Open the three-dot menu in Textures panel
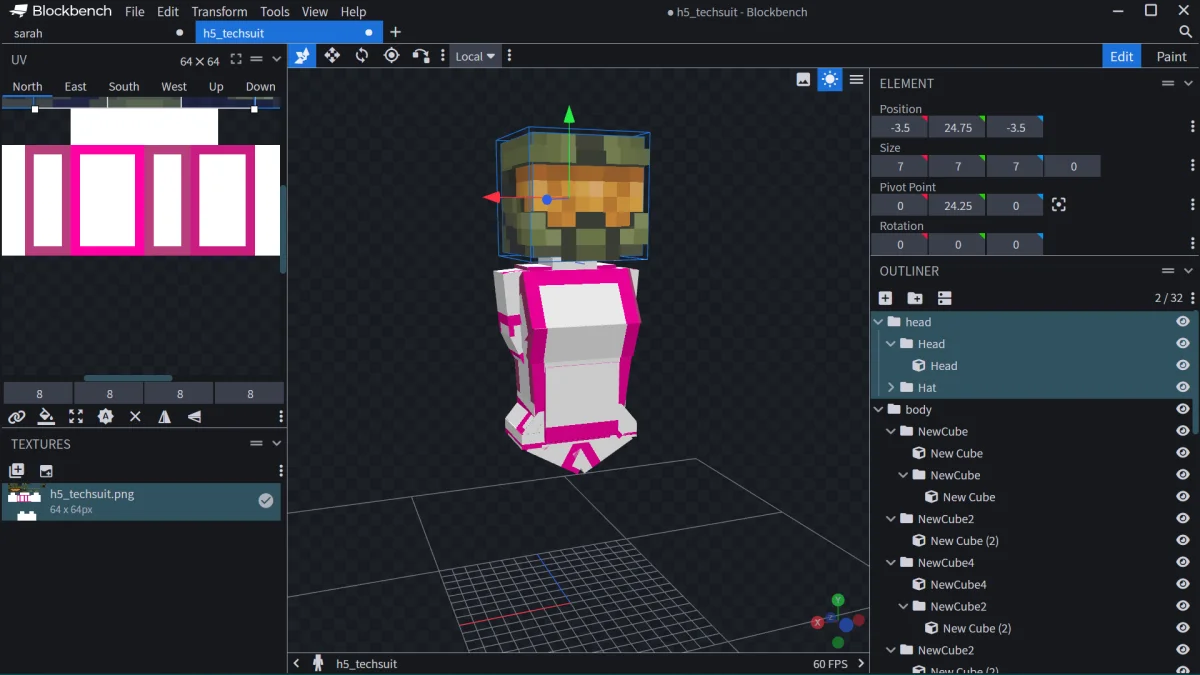The width and height of the screenshot is (1200, 675). point(281,470)
